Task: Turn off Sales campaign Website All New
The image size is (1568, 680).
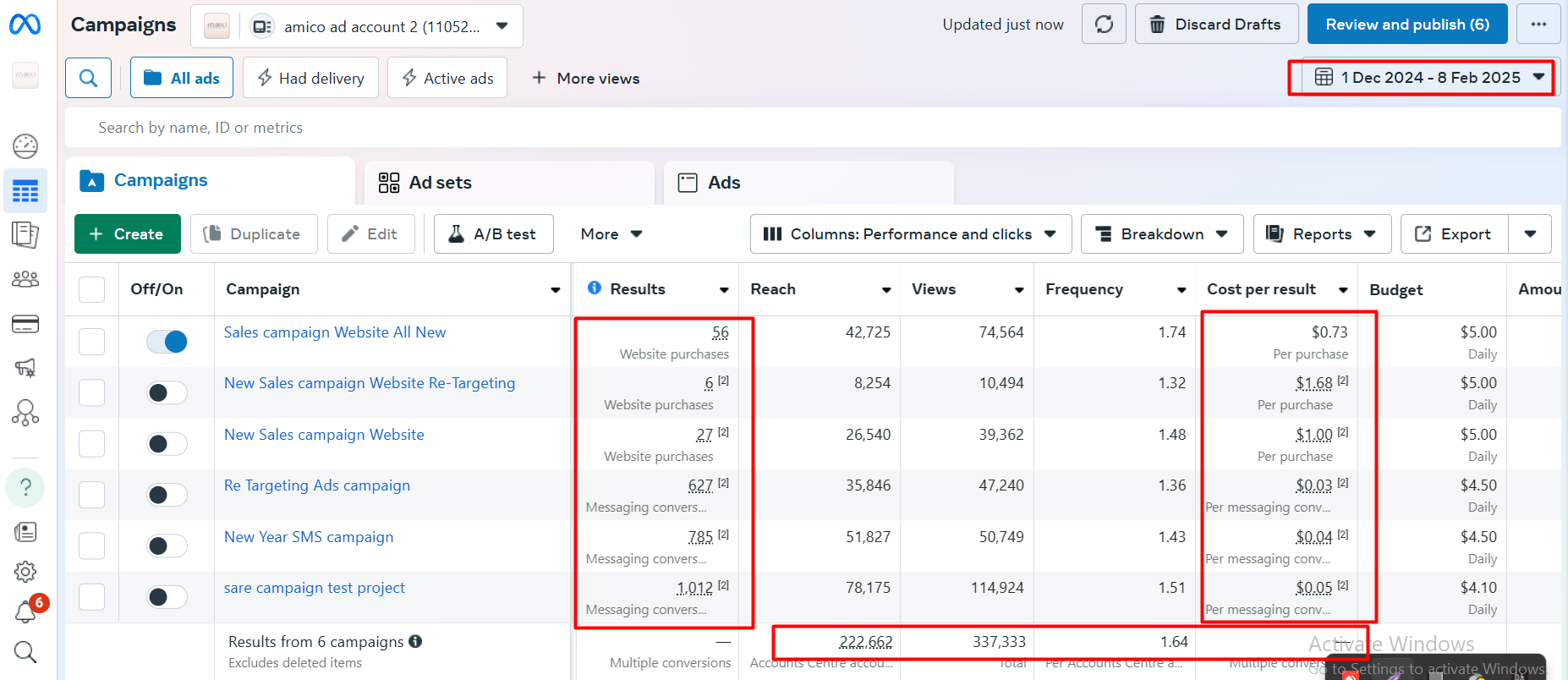Action: 167,342
